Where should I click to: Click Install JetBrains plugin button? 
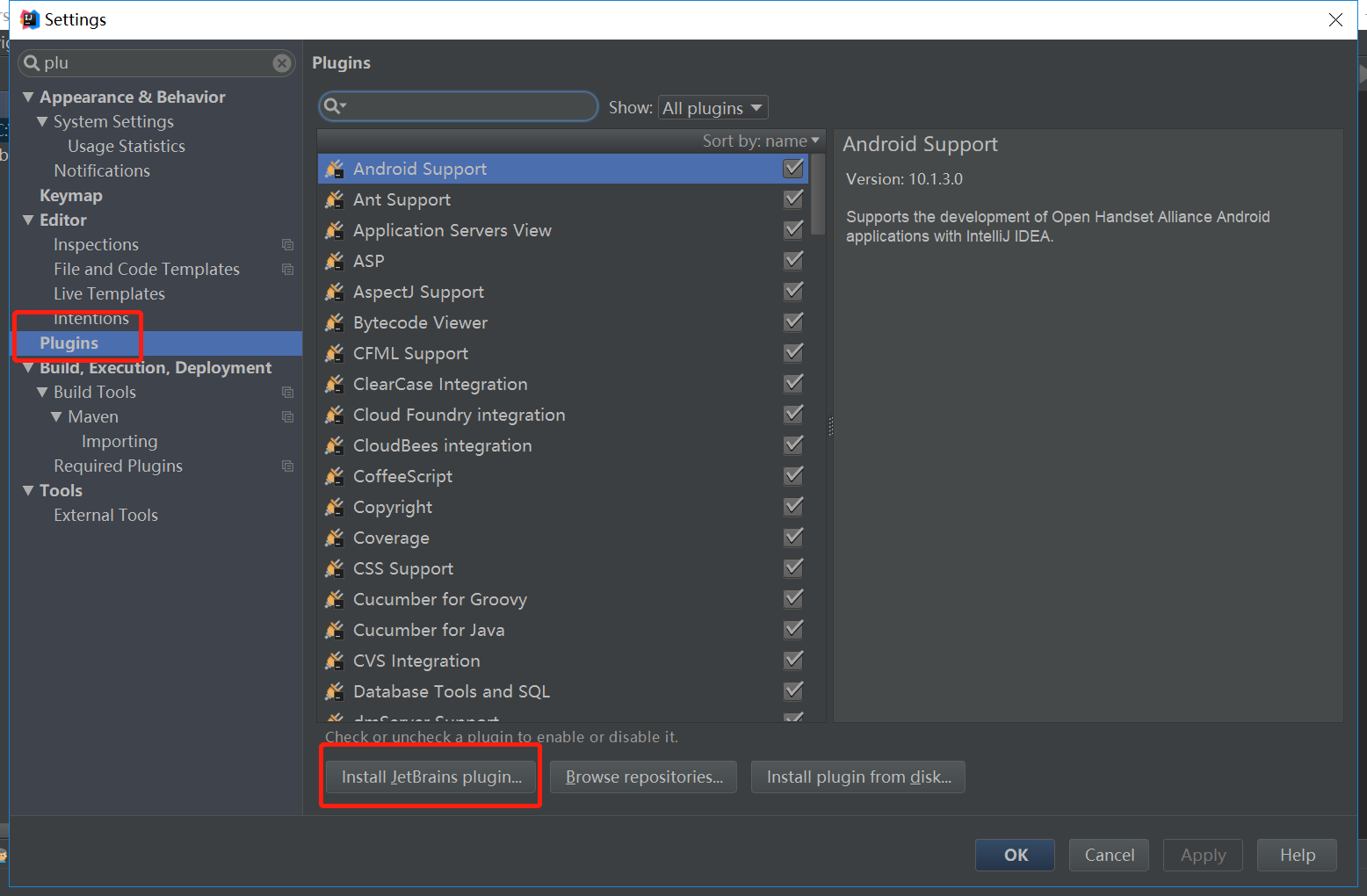[431, 777]
